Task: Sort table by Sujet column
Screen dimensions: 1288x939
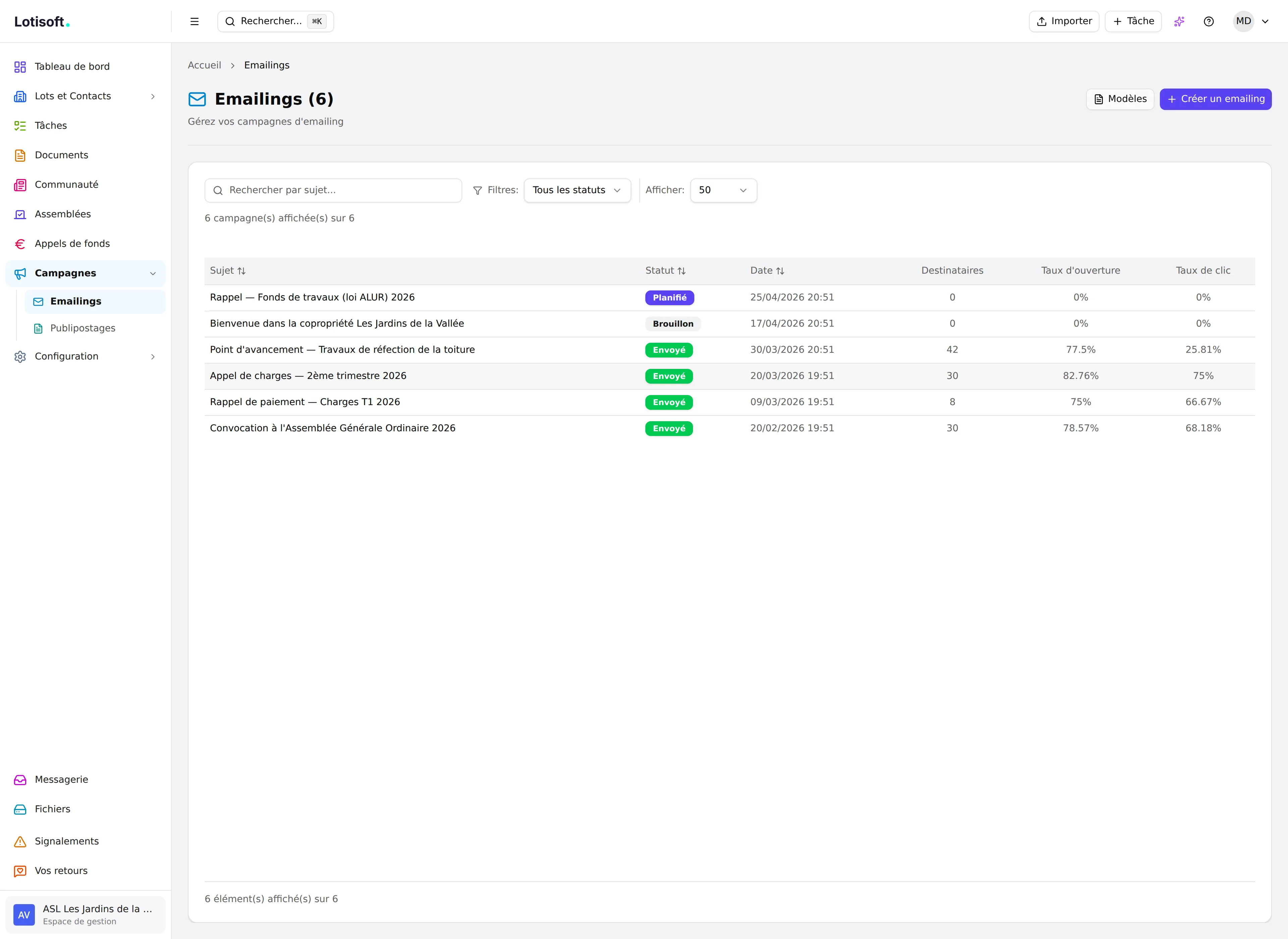Action: (228, 271)
